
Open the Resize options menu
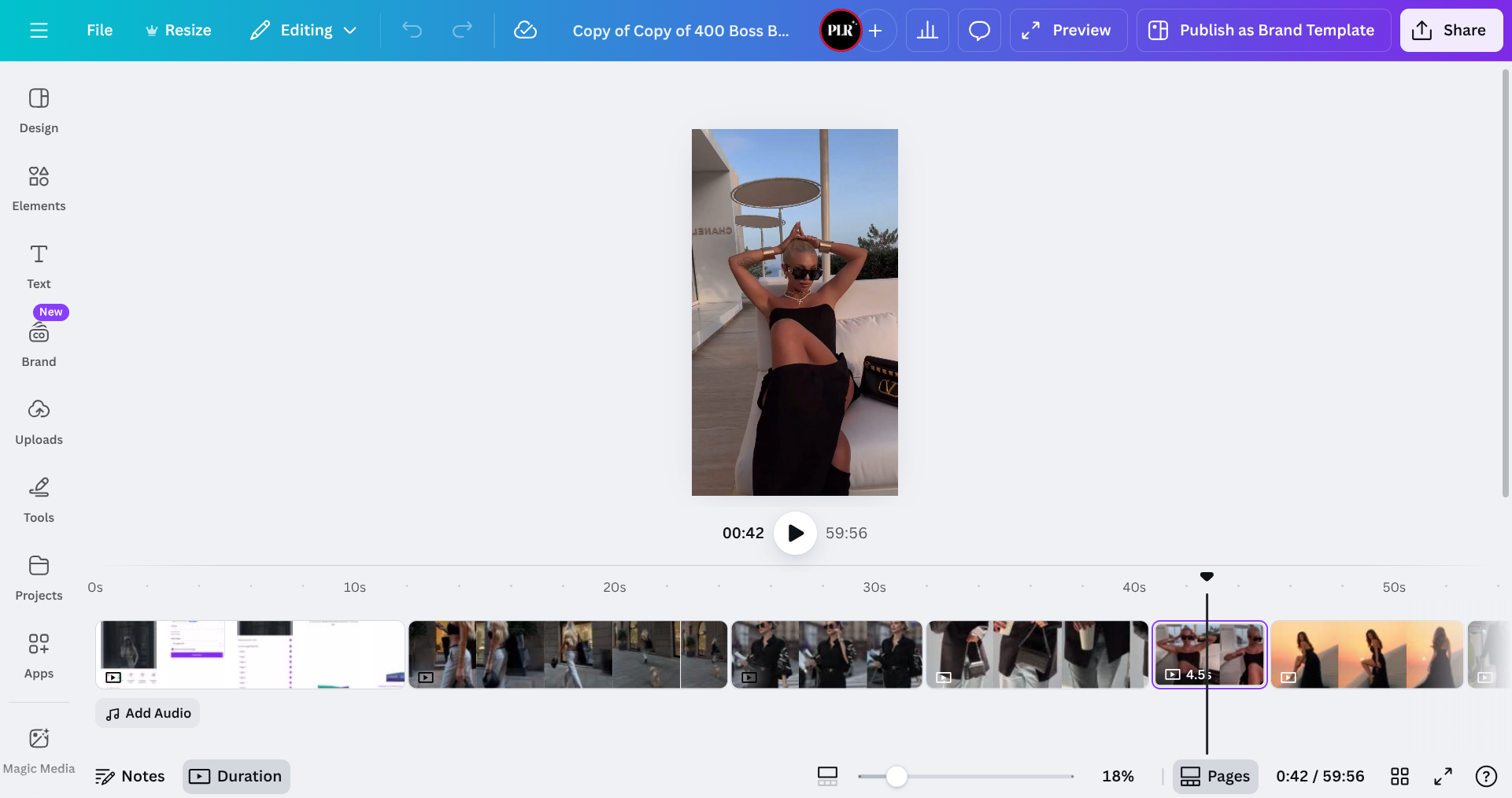click(x=179, y=30)
